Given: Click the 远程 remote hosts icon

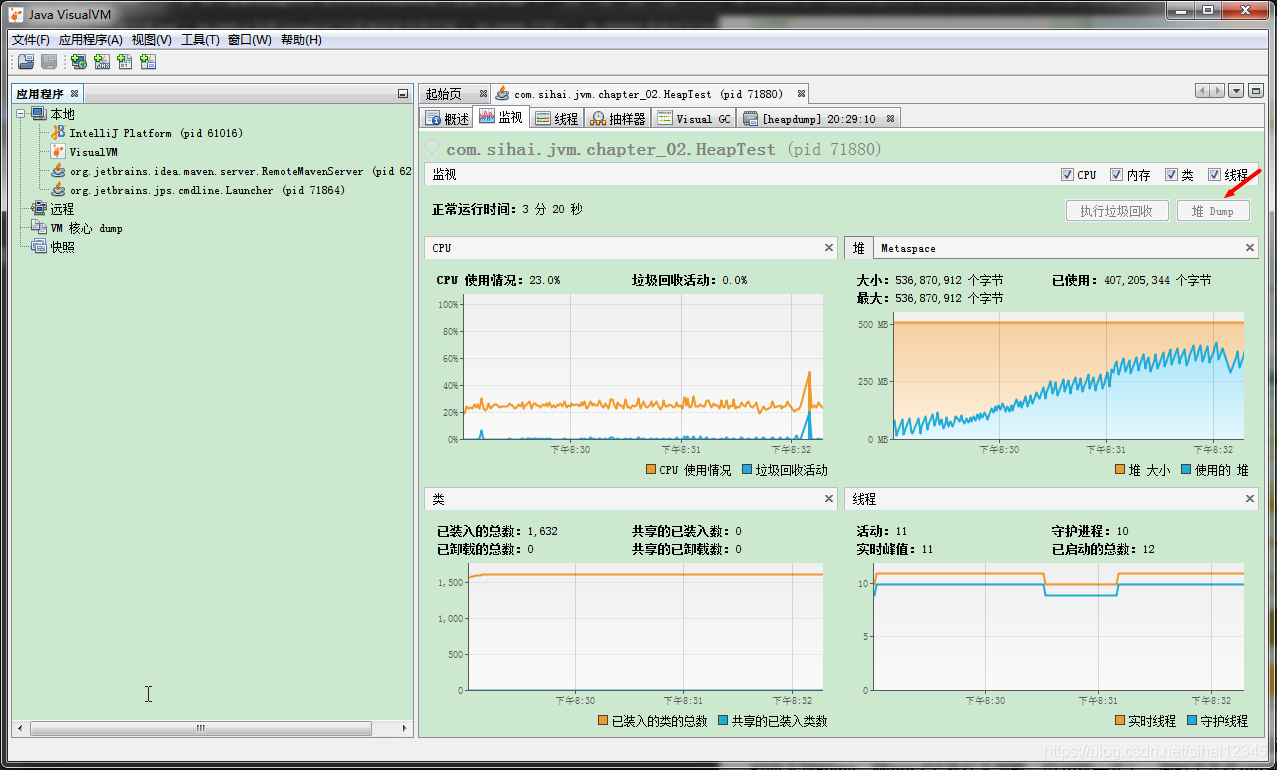Looking at the screenshot, I should pyautogui.click(x=39, y=209).
